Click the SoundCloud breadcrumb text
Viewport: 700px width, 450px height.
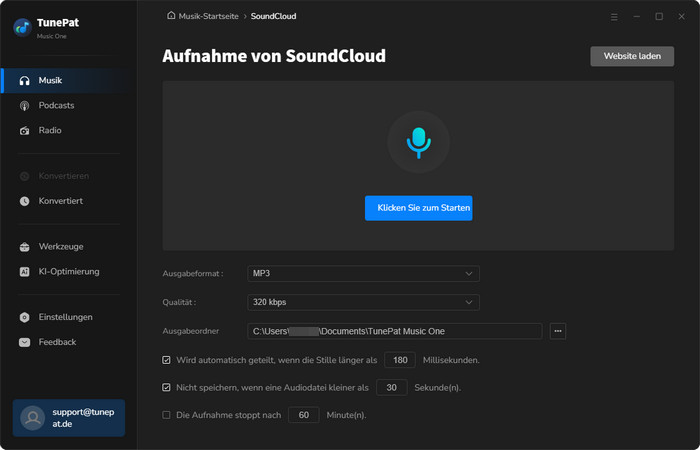(x=273, y=16)
